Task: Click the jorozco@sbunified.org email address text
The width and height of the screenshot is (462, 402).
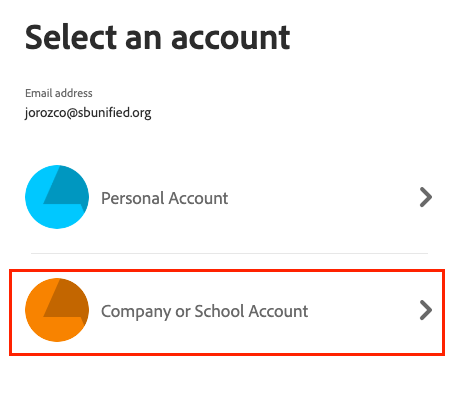Action: 88,113
